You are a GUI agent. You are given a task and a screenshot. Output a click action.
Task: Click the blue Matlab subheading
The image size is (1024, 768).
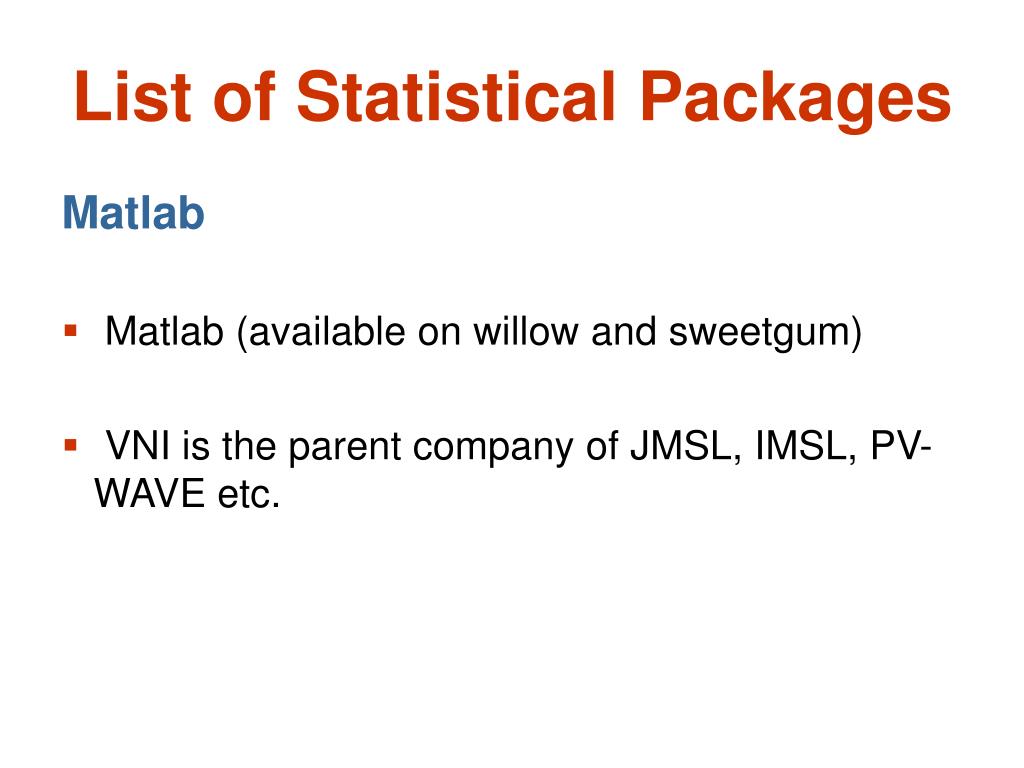[x=133, y=213]
